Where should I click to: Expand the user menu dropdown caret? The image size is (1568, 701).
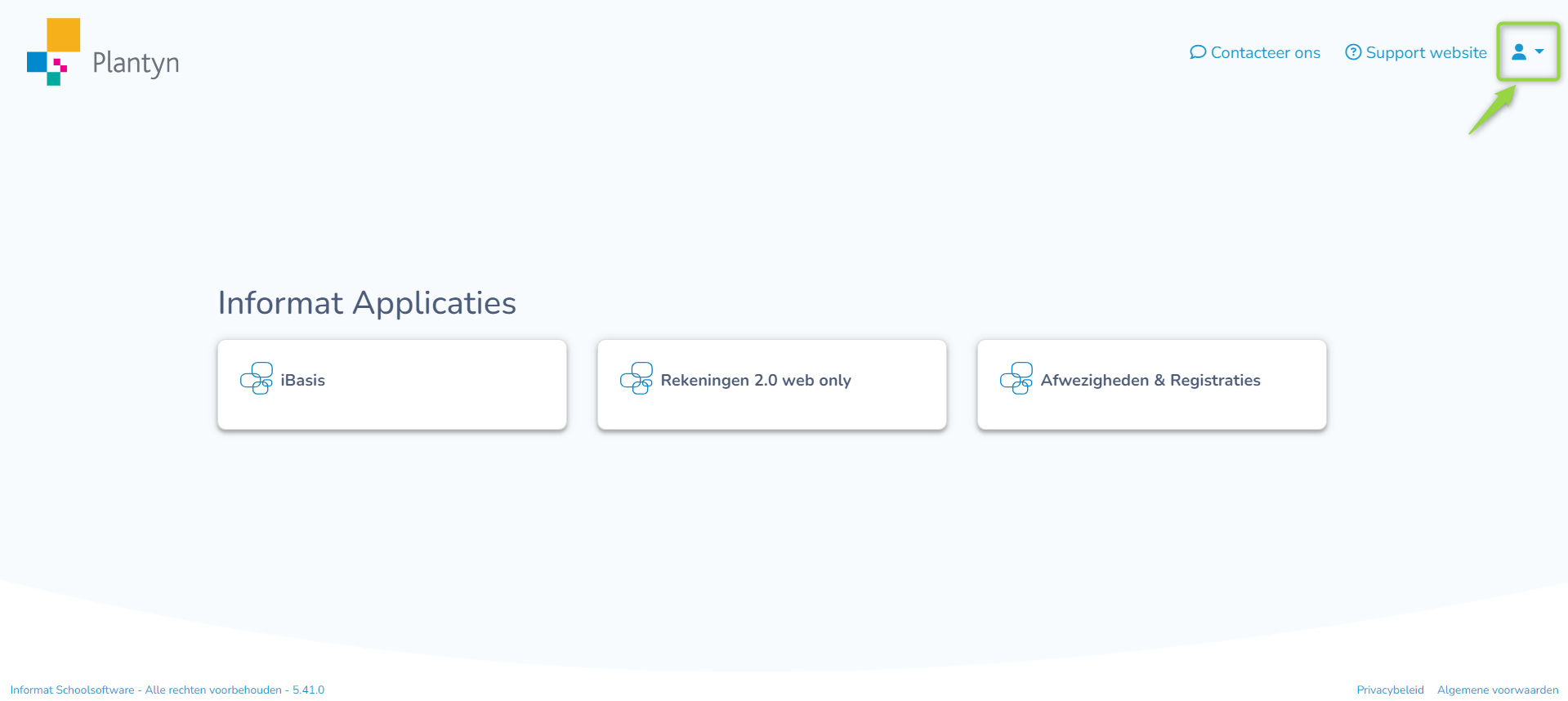click(x=1539, y=51)
